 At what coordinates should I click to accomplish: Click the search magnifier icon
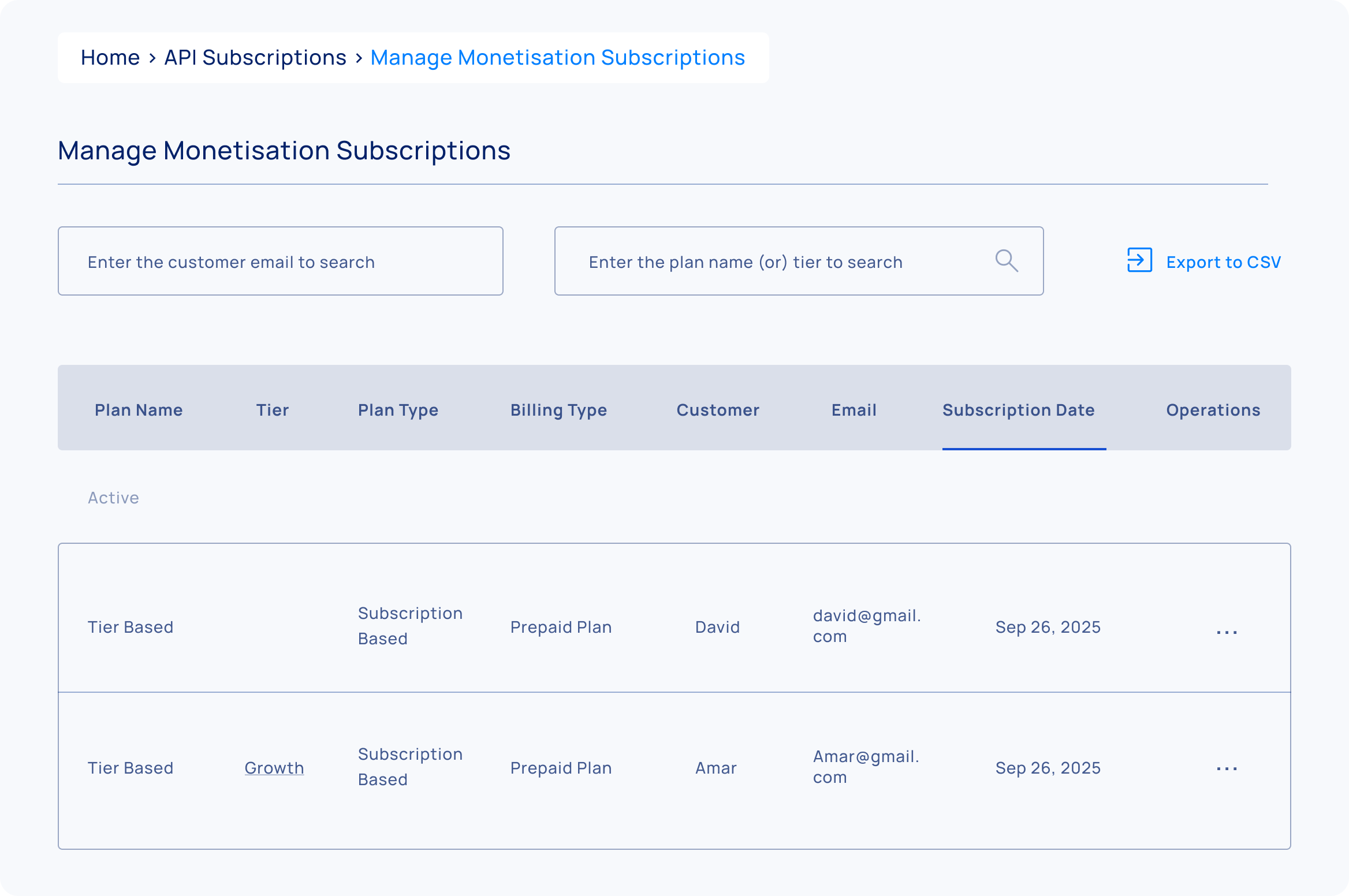[x=1006, y=261]
